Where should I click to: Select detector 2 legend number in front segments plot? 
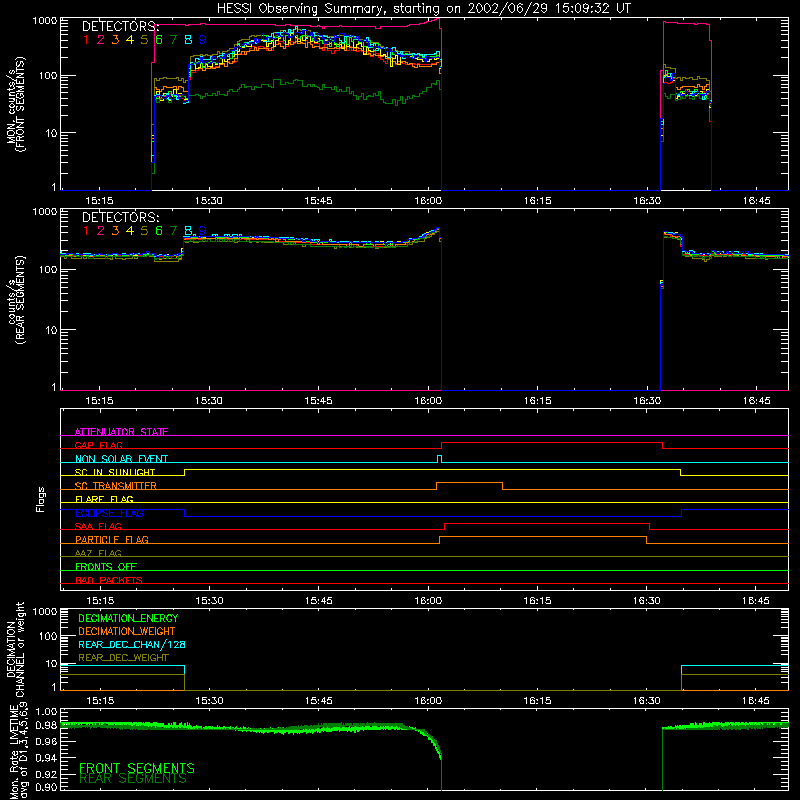point(101,40)
